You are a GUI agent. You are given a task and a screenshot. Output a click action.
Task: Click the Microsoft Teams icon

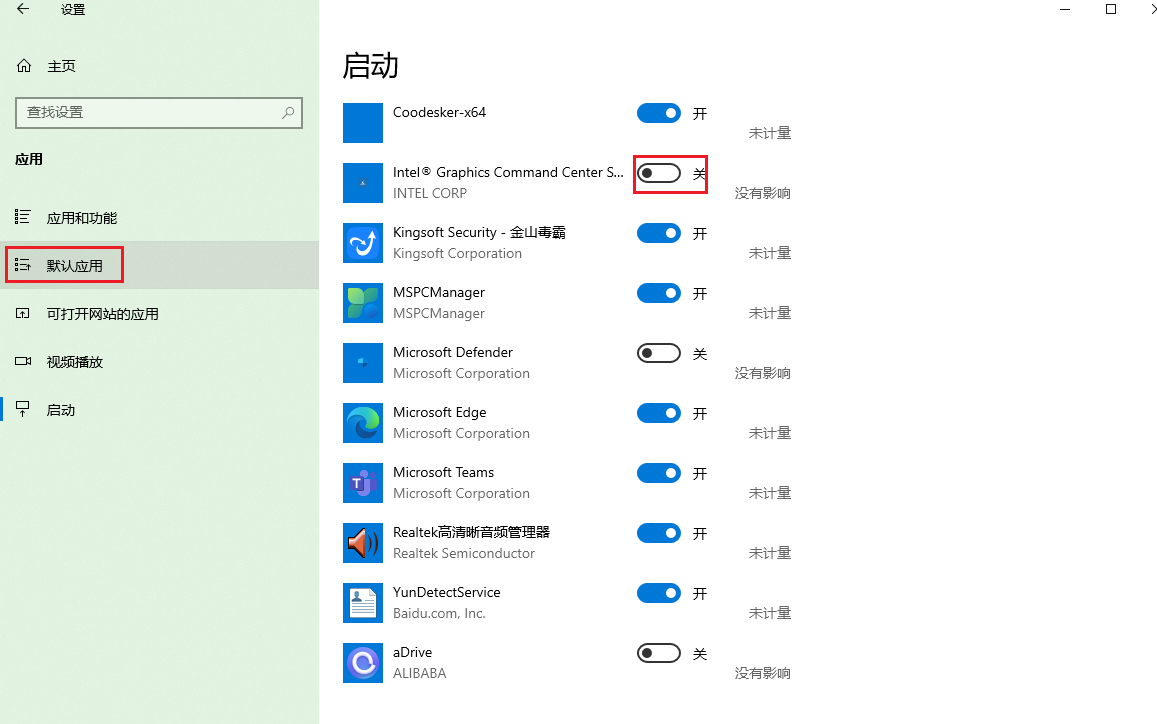tap(362, 482)
